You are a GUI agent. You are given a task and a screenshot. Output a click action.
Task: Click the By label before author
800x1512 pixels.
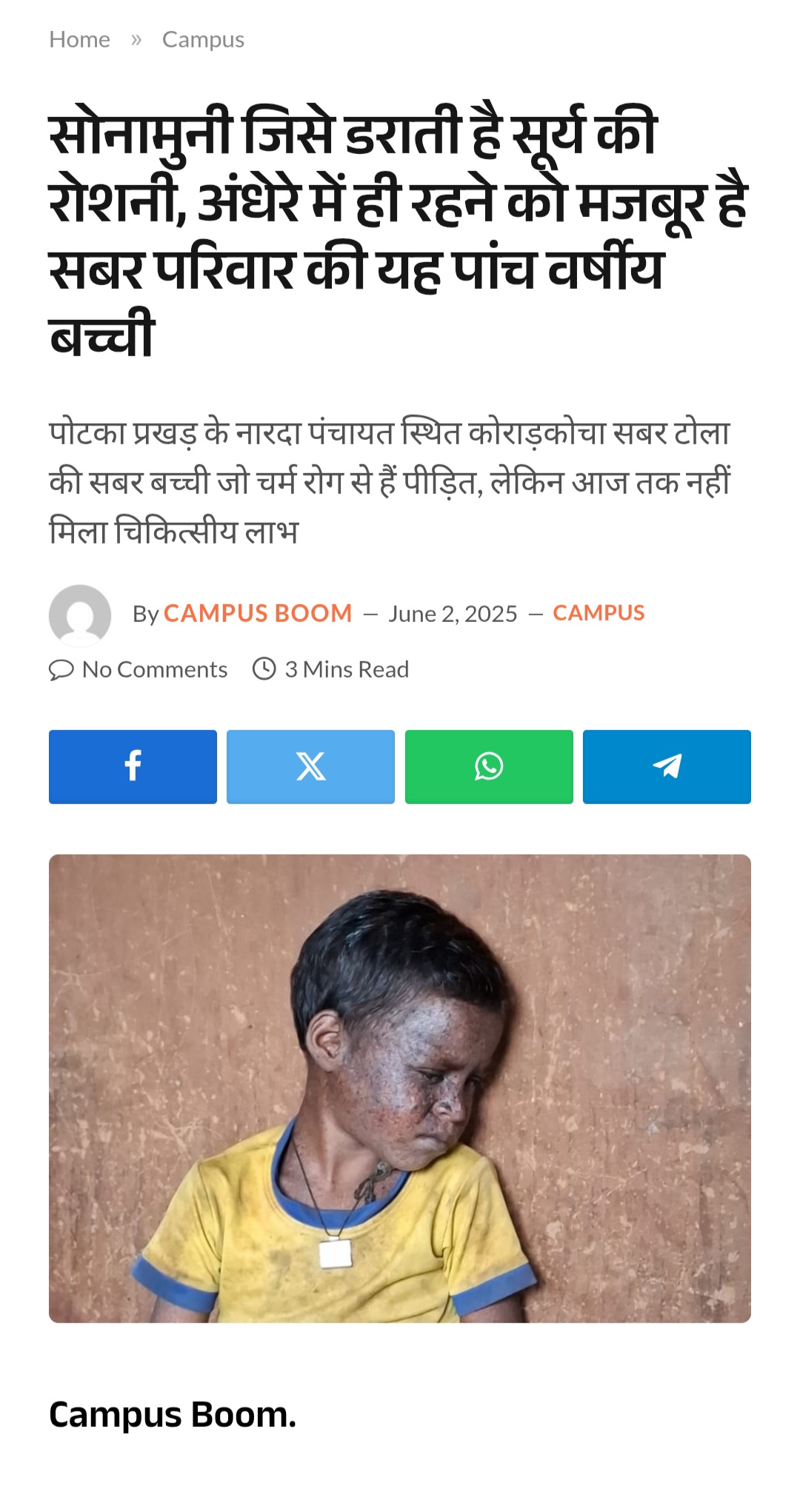(146, 614)
